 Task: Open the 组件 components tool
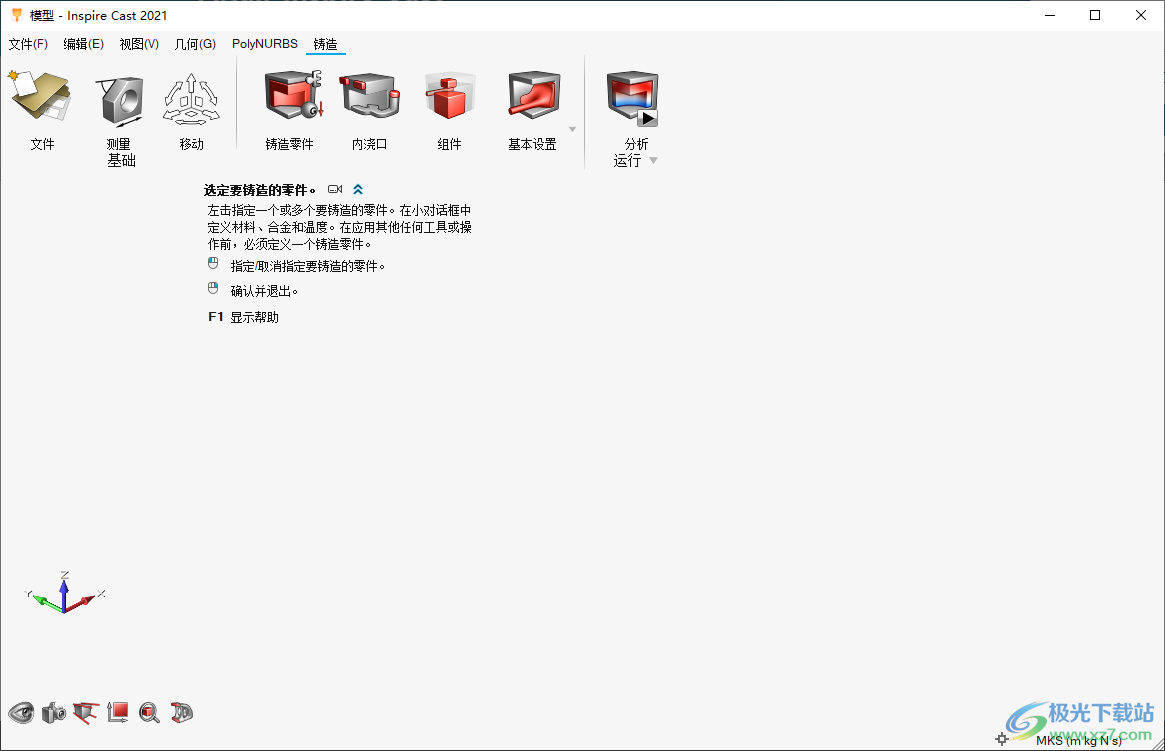coord(449,96)
